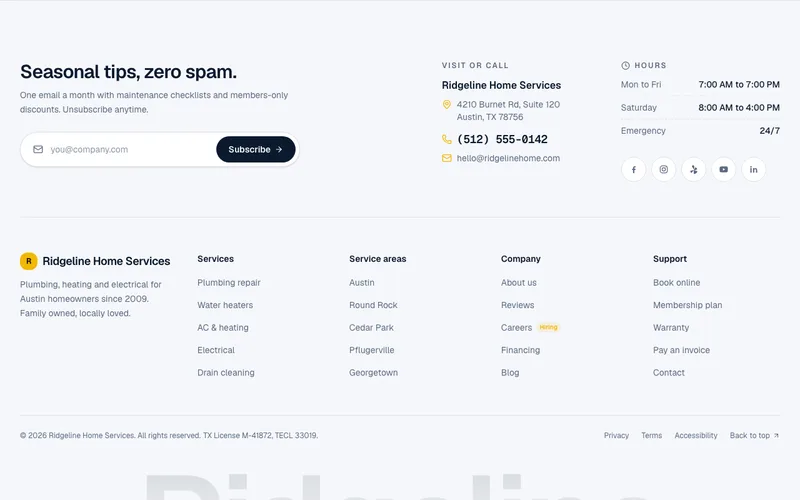Click Back to top link
800x500 pixels.
[754, 435]
